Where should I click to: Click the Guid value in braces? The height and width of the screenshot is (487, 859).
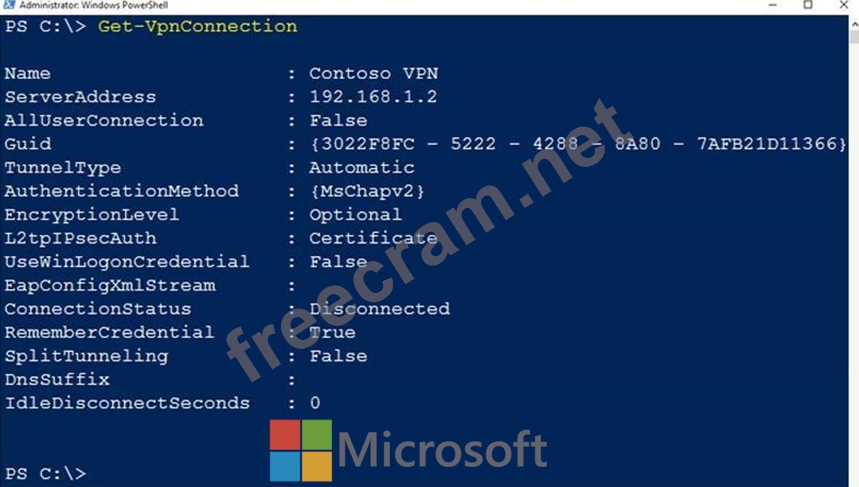[579, 144]
